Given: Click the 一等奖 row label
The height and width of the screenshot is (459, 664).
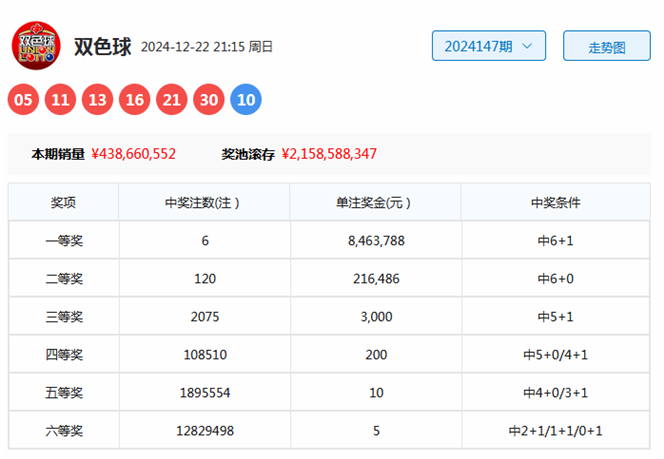Looking at the screenshot, I should [x=63, y=241].
